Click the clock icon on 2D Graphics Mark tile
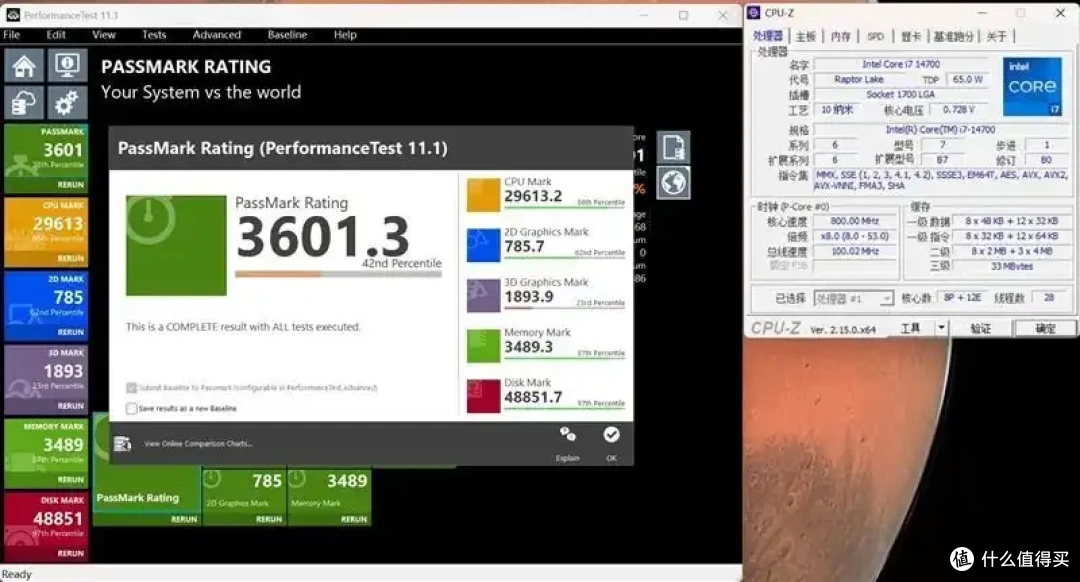Viewport: 1080px width, 582px height. (212, 479)
